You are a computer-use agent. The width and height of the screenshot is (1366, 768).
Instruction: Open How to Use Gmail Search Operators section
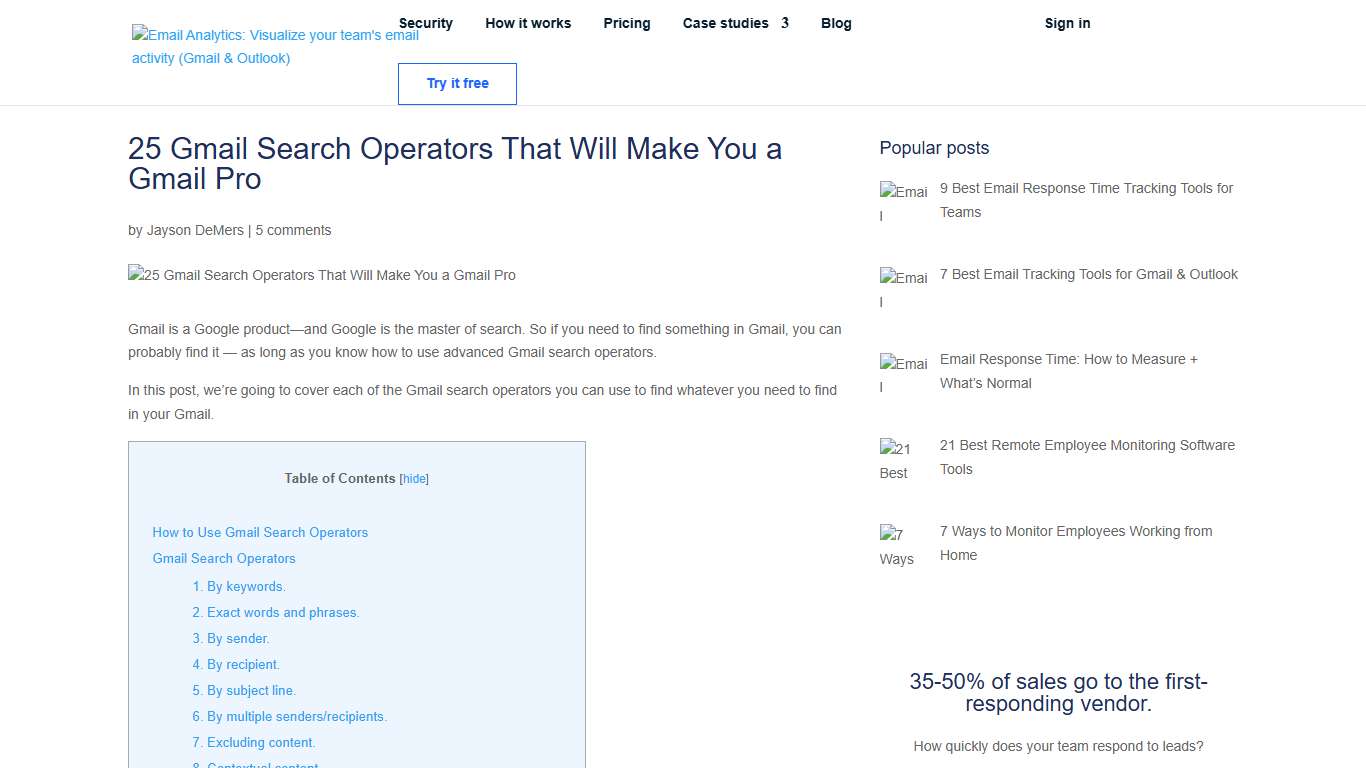coord(260,532)
